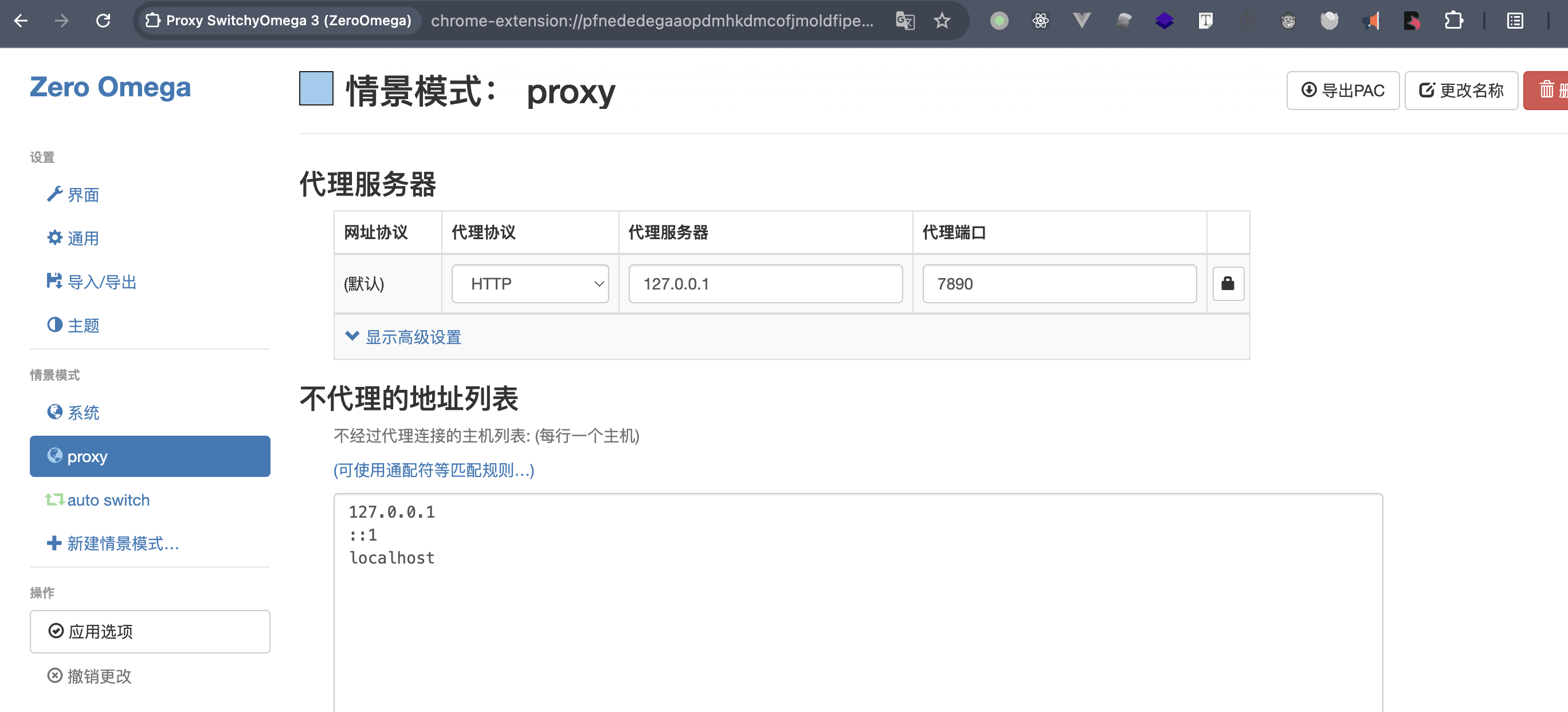Open the browser side panel list icon
The image size is (1568, 712).
pos(1515,21)
